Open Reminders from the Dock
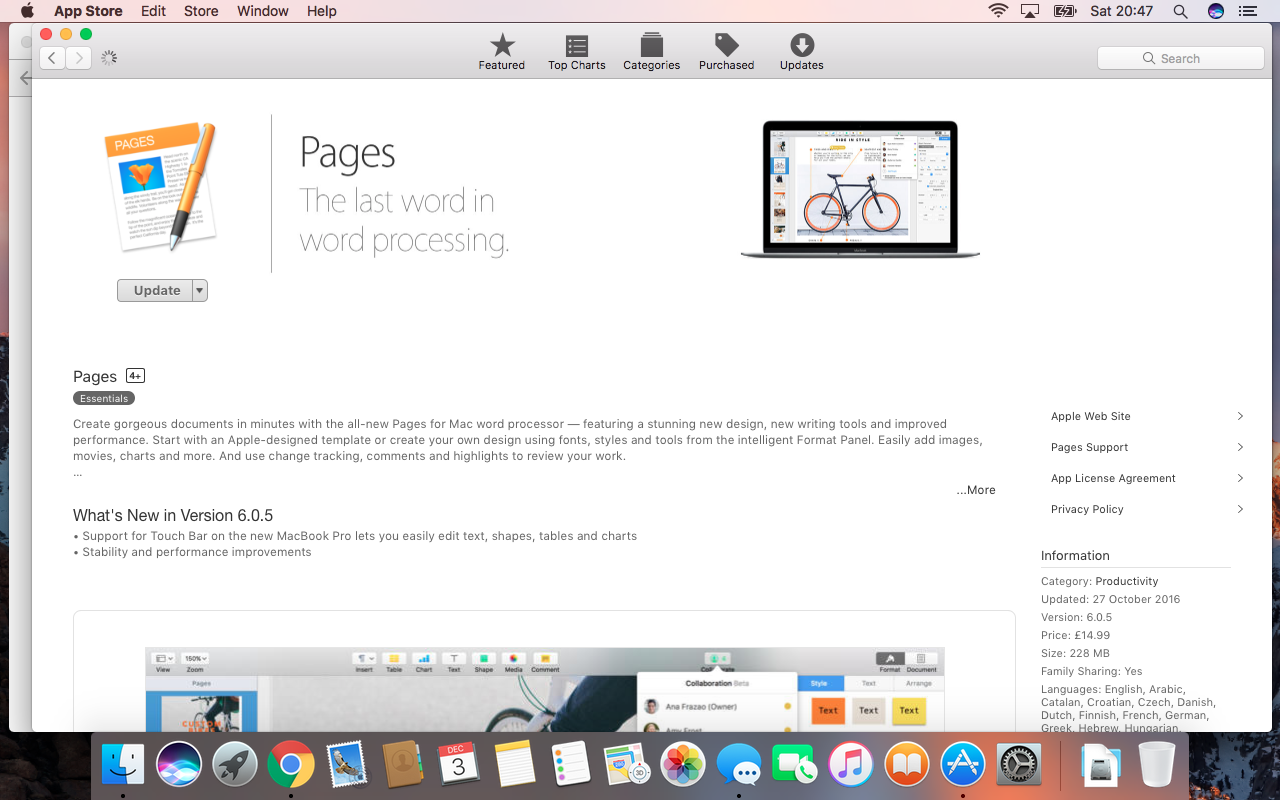This screenshot has width=1280, height=800. 571,766
